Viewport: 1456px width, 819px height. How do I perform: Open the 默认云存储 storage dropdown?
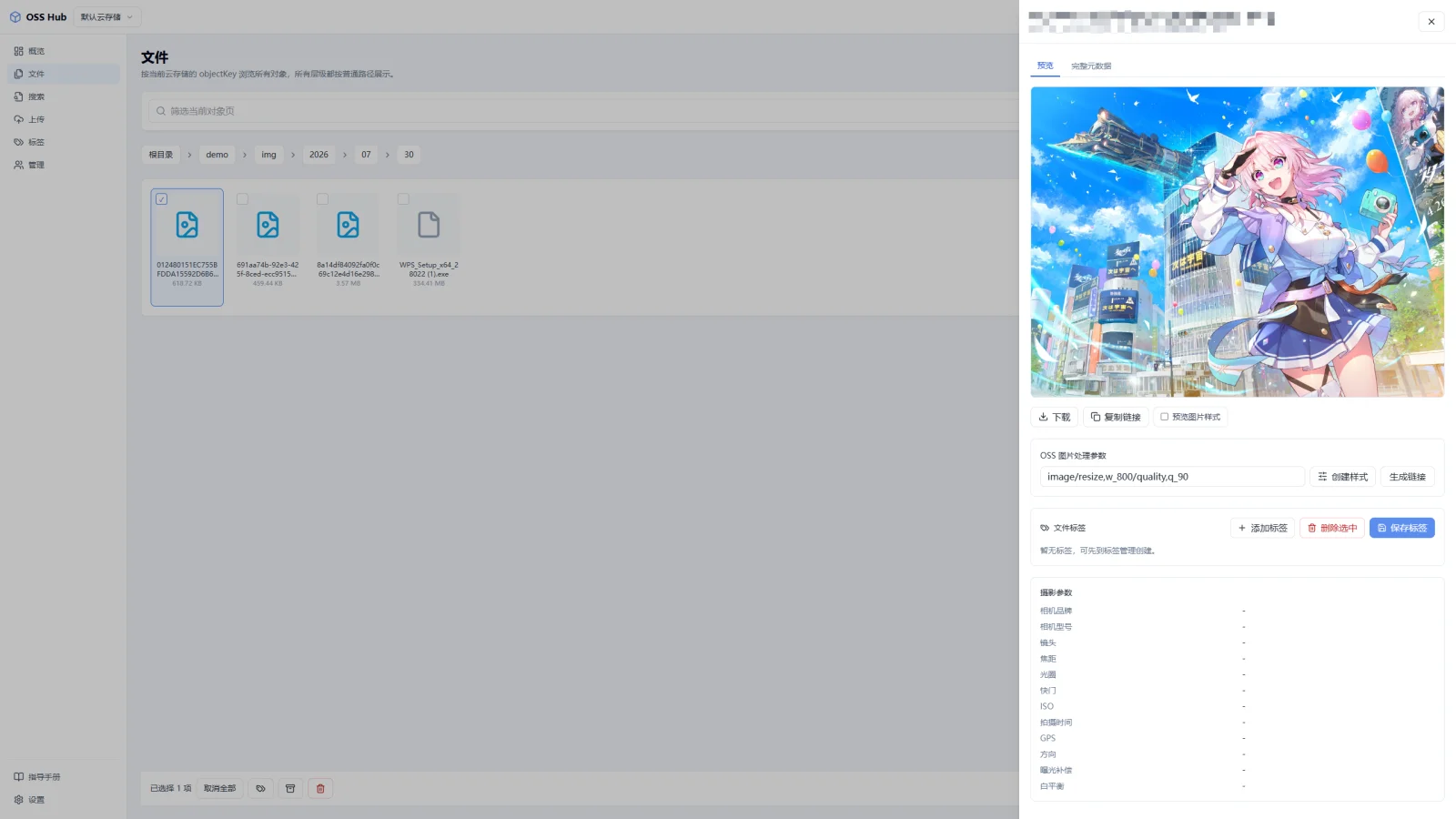106,17
